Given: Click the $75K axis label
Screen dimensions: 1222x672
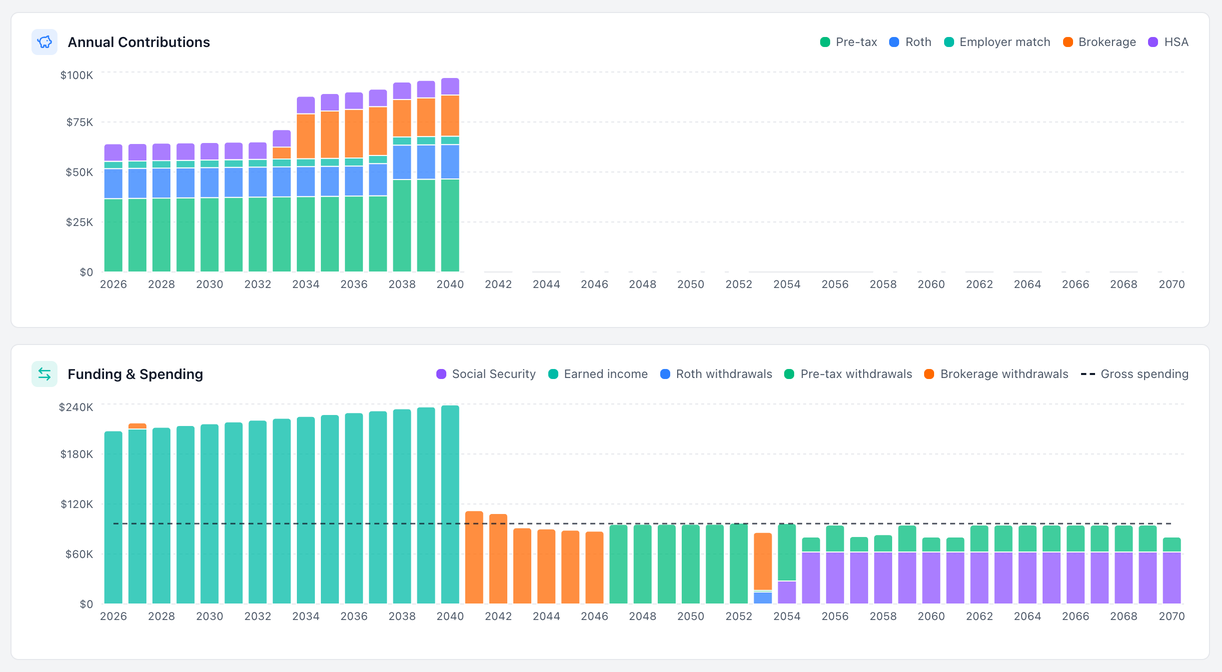Looking at the screenshot, I should point(80,122).
